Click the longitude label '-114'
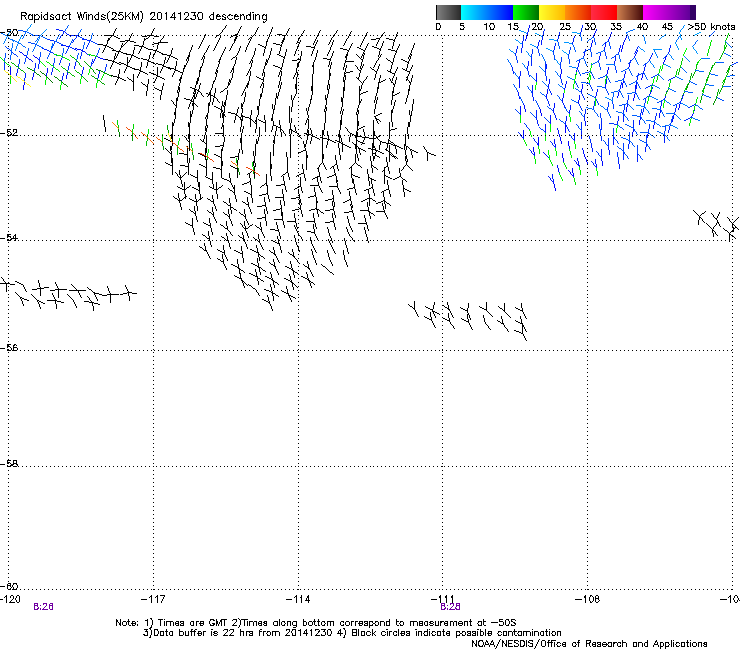The image size is (740, 650). pos(298,599)
